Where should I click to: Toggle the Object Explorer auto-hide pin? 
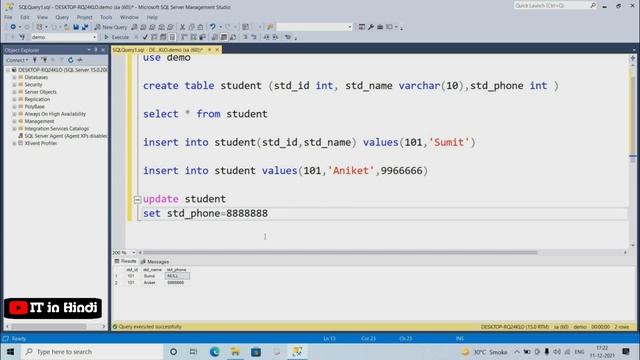[96, 50]
